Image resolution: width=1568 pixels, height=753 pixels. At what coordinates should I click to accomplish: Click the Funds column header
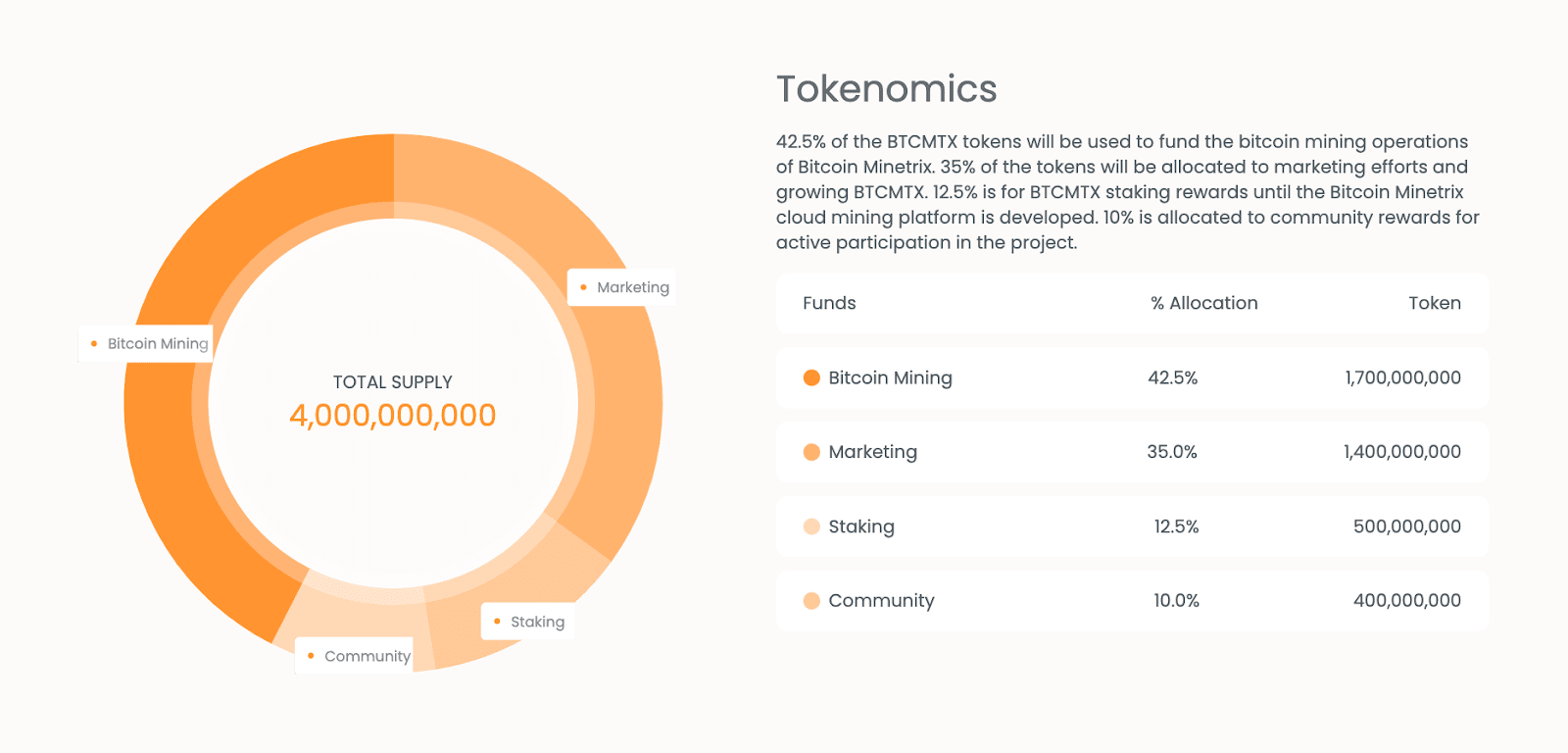pos(829,303)
